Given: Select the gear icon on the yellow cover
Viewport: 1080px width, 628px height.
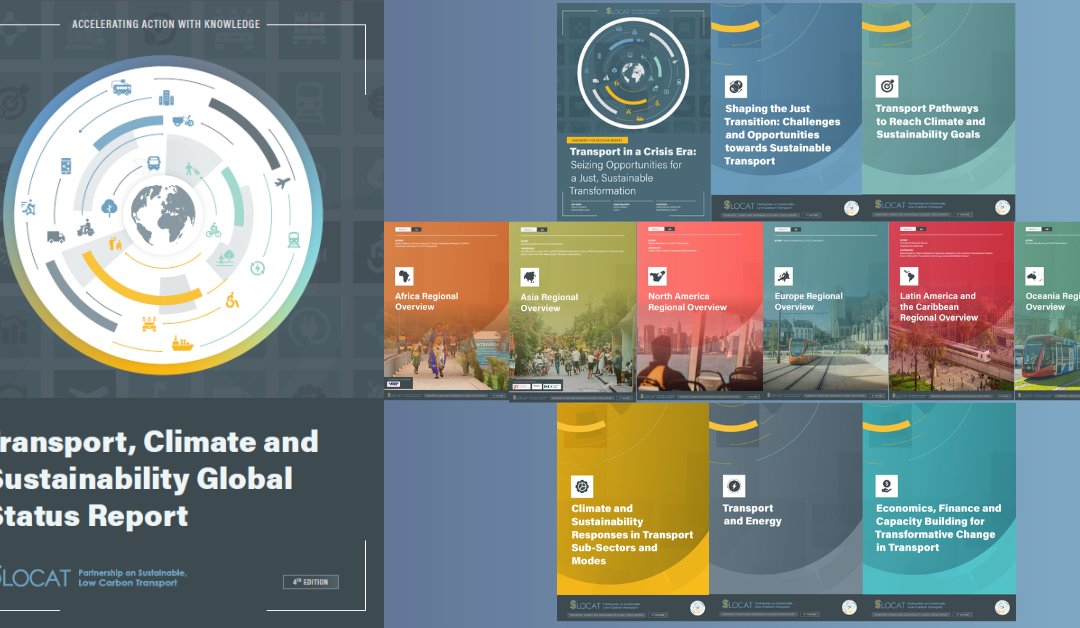Looking at the screenshot, I should 582,486.
